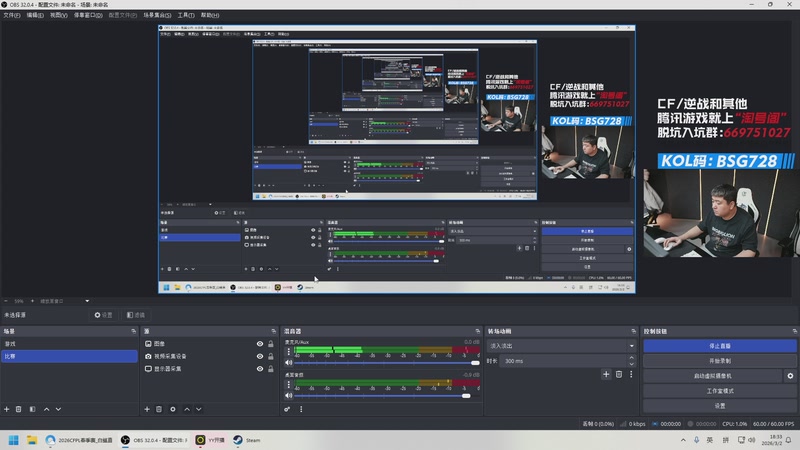Open File Explorer from the taskbar
800x450 pixels.
point(32,440)
